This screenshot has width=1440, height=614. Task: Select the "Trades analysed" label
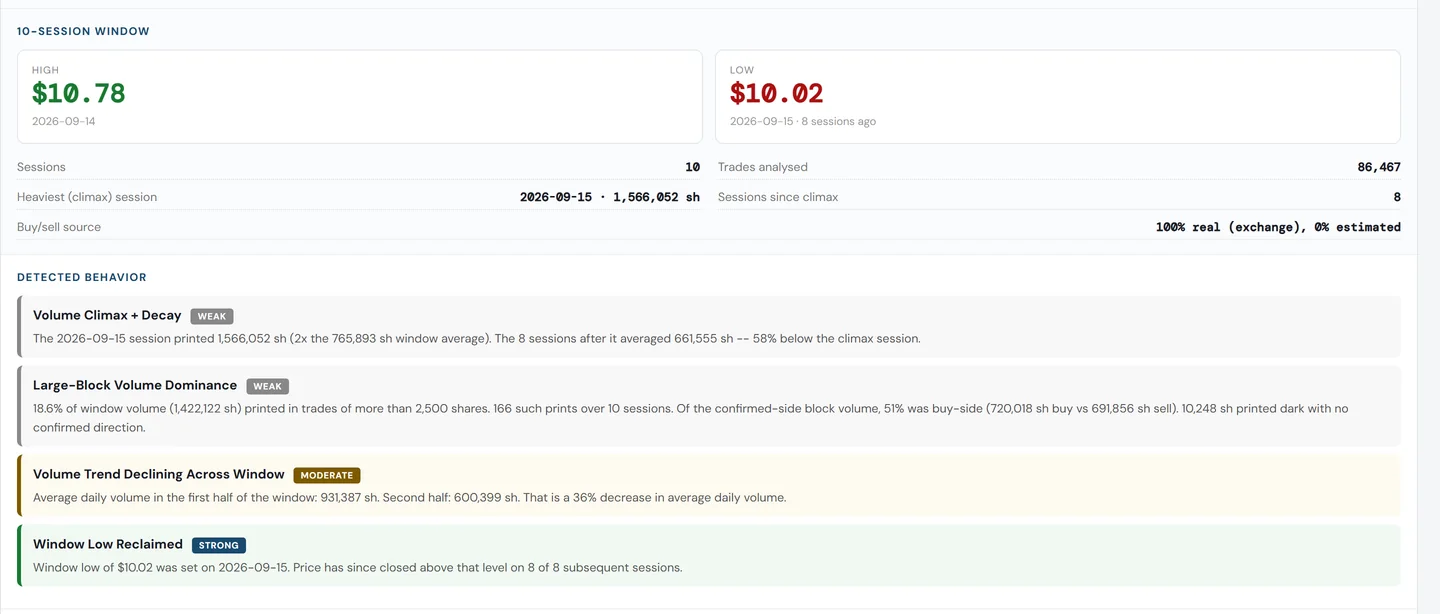click(x=763, y=167)
